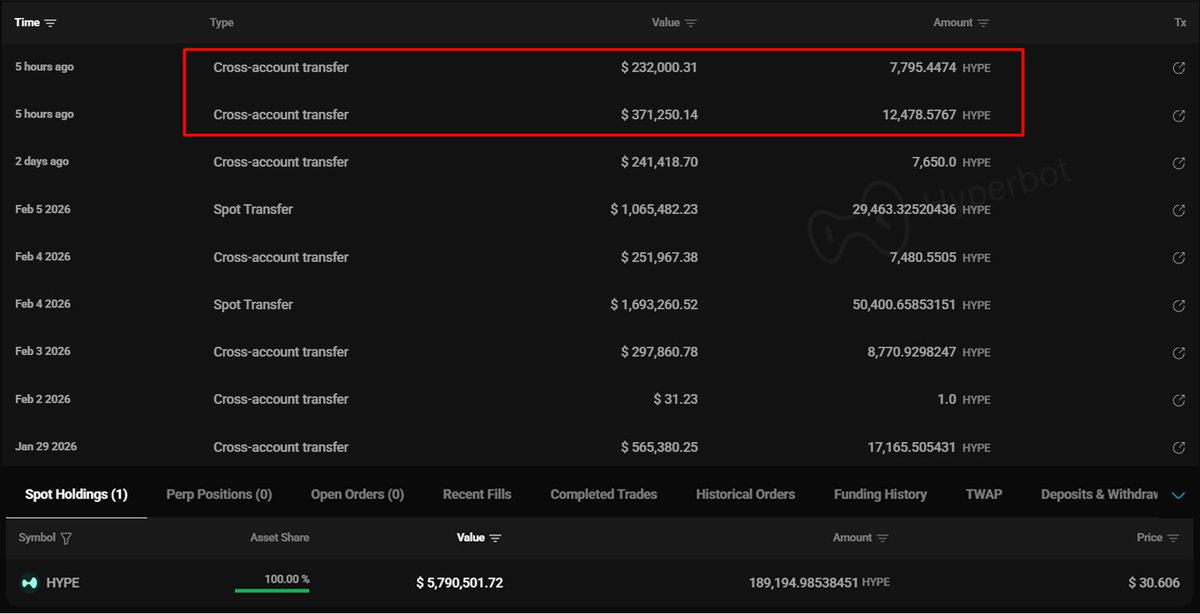
Task: Open Tx link for Feb 3 transfer
Action: (1178, 353)
